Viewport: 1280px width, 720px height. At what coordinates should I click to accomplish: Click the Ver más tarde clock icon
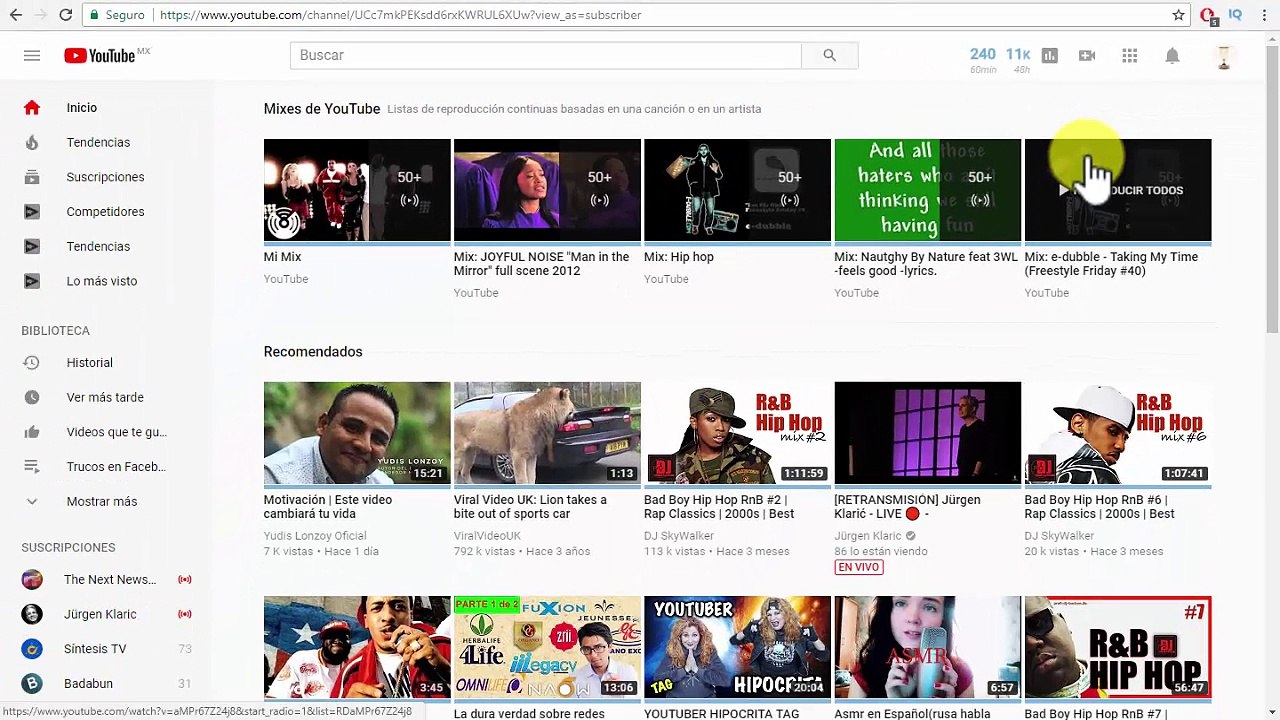pos(32,398)
